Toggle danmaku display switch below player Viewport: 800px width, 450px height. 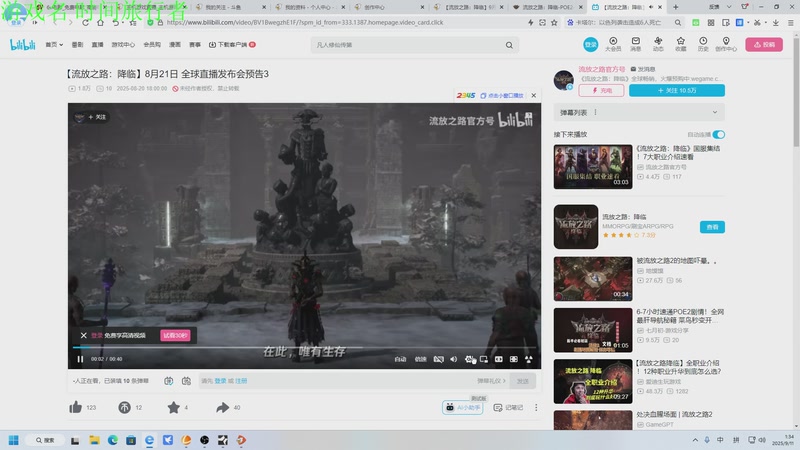pos(168,381)
